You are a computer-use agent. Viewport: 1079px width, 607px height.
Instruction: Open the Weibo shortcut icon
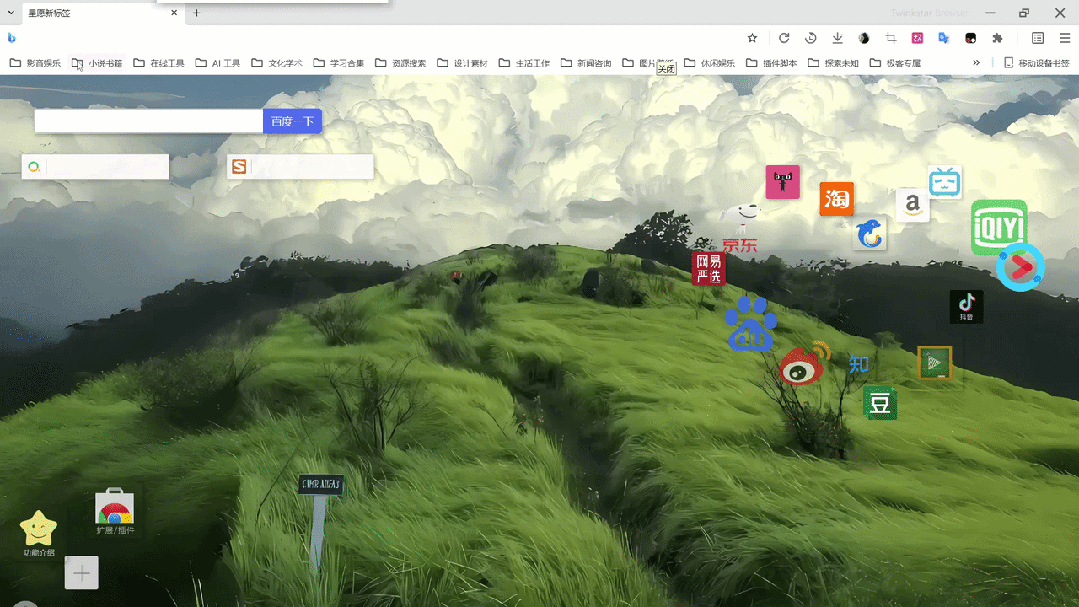(x=804, y=363)
